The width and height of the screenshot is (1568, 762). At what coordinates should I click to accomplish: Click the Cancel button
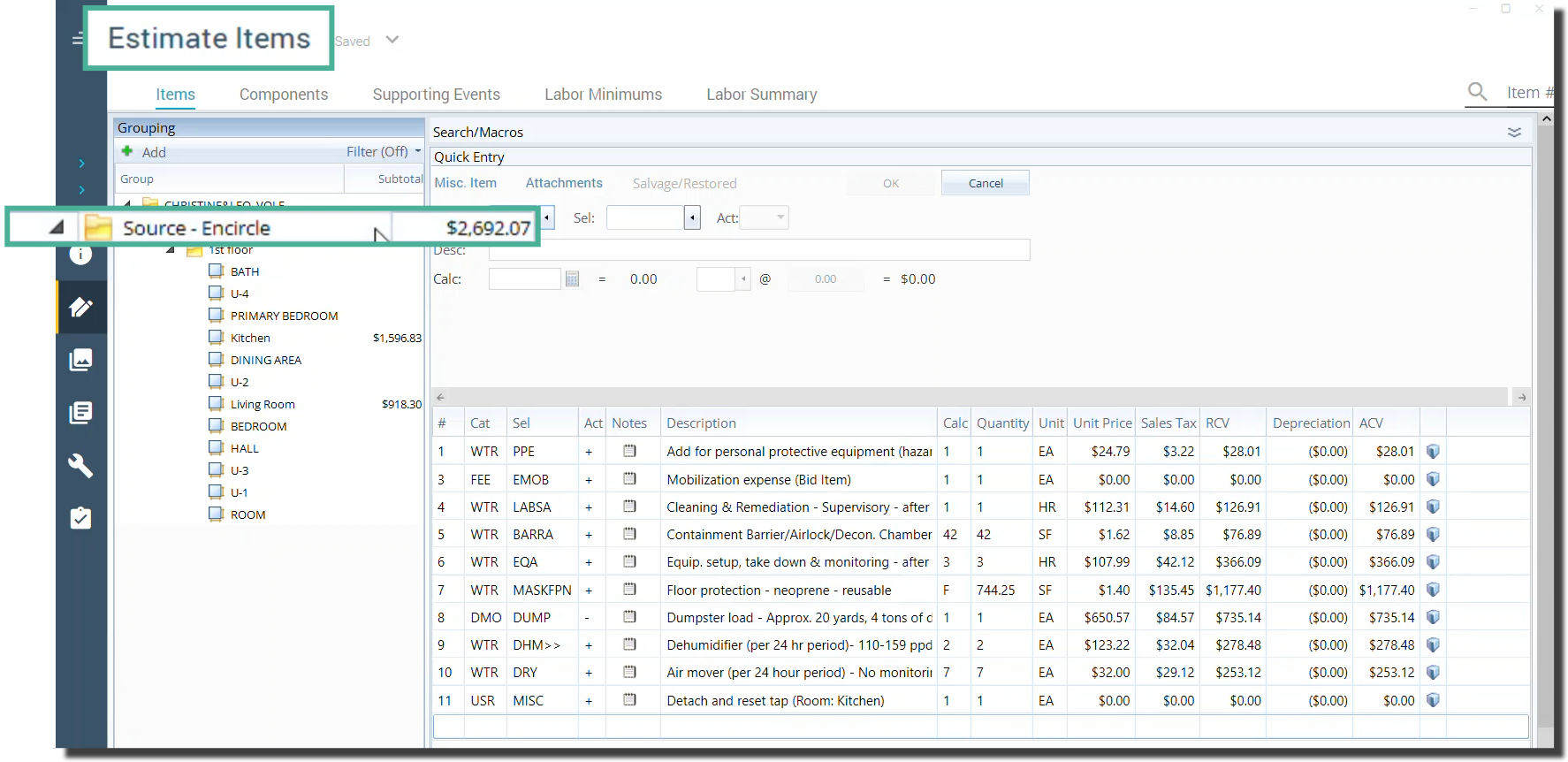pos(986,183)
